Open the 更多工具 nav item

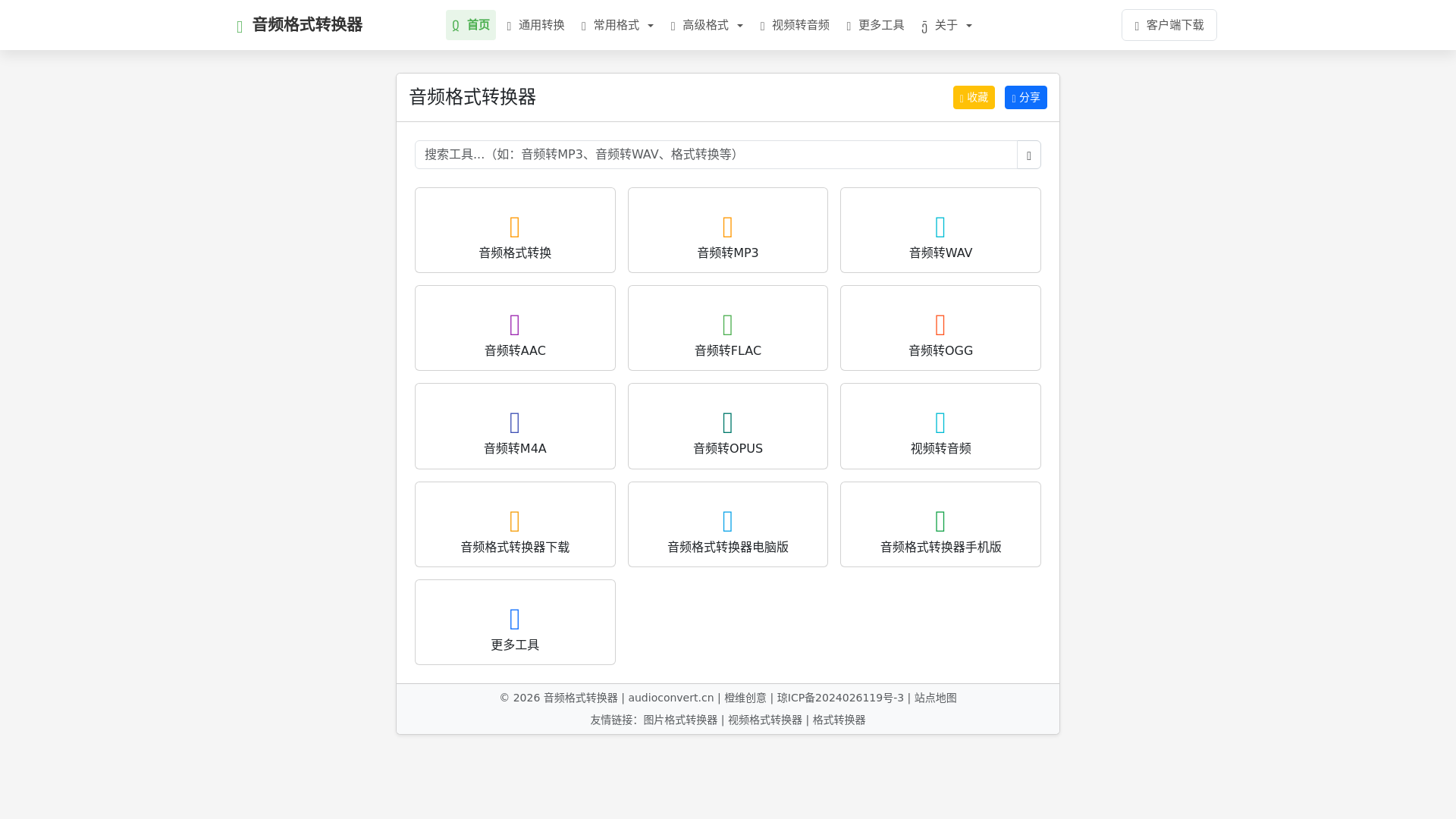(875, 25)
